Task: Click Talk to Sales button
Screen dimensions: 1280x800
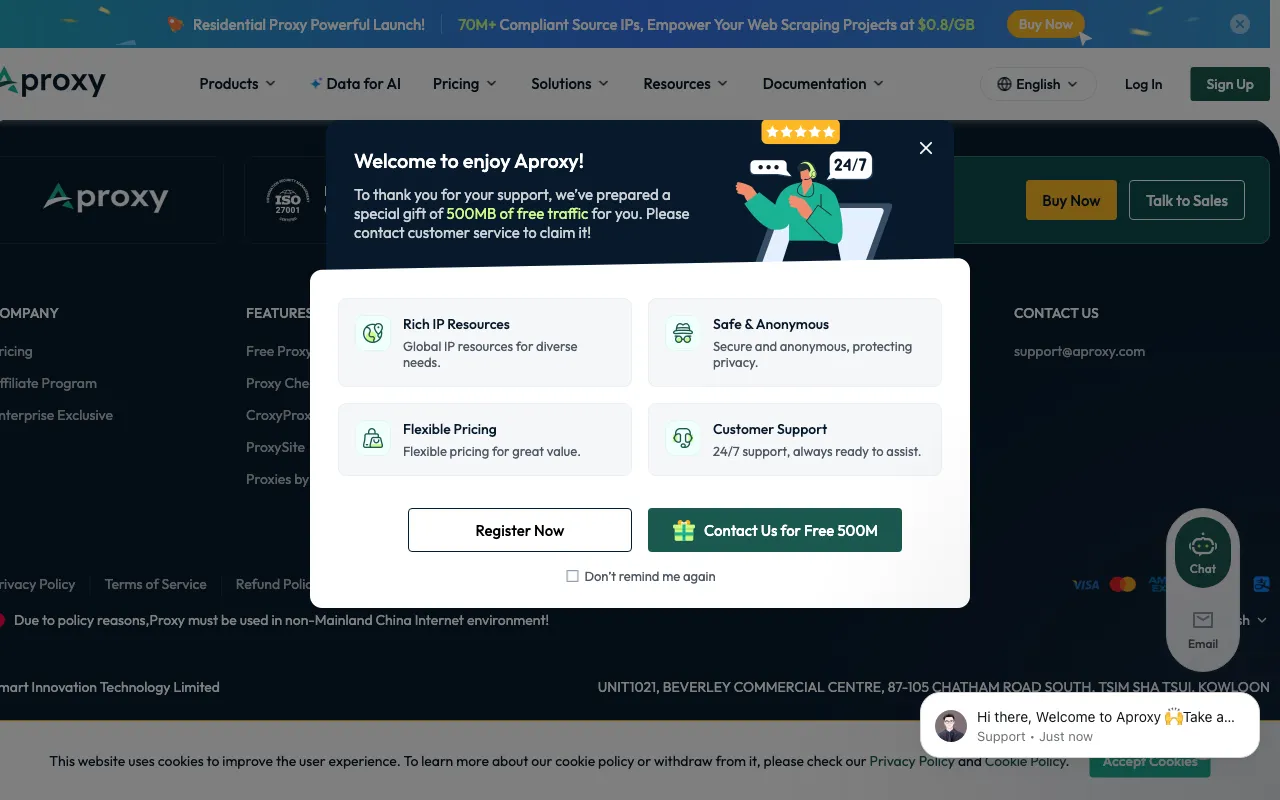Action: pyautogui.click(x=1187, y=200)
